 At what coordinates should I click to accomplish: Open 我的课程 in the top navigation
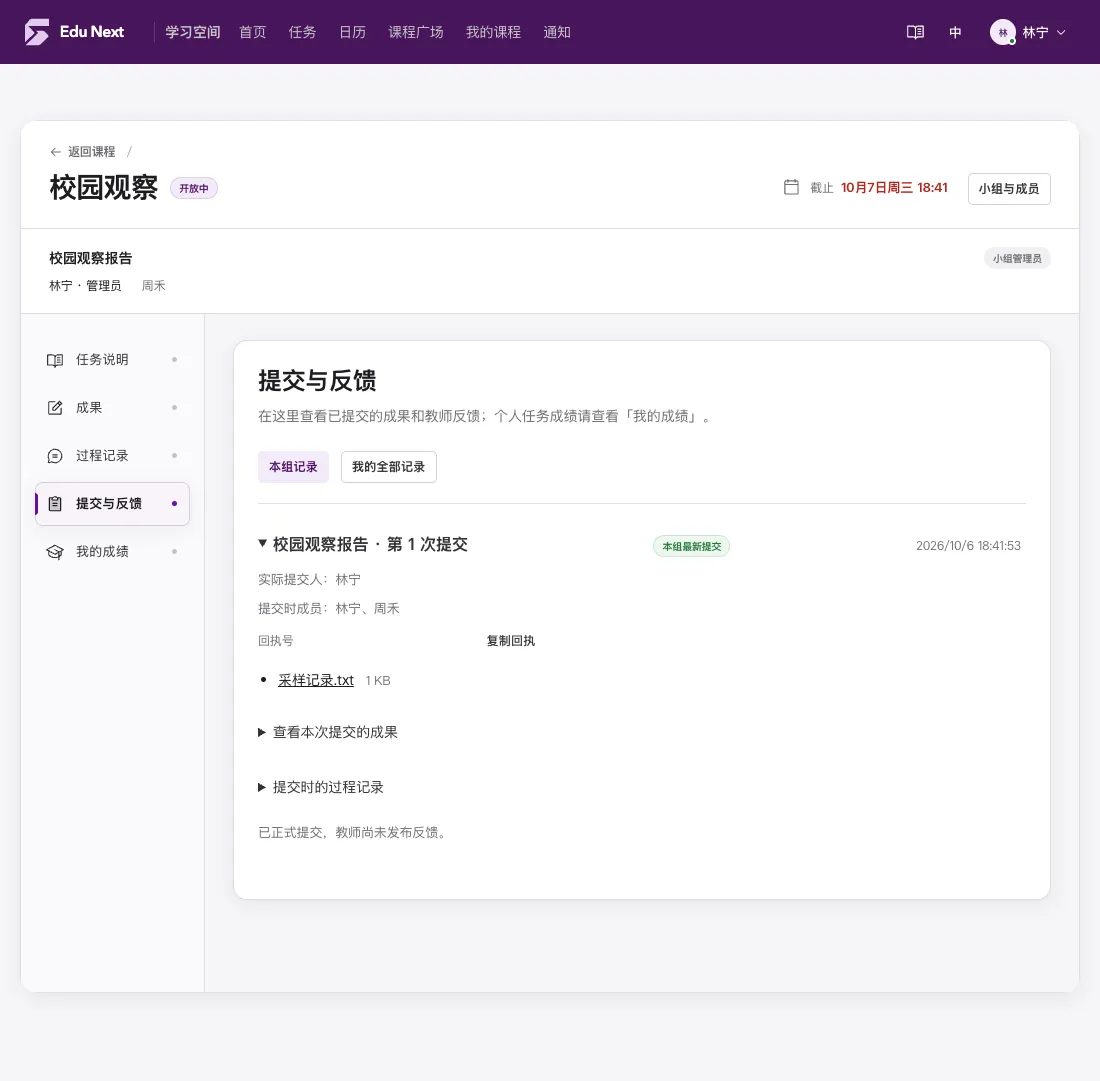493,32
